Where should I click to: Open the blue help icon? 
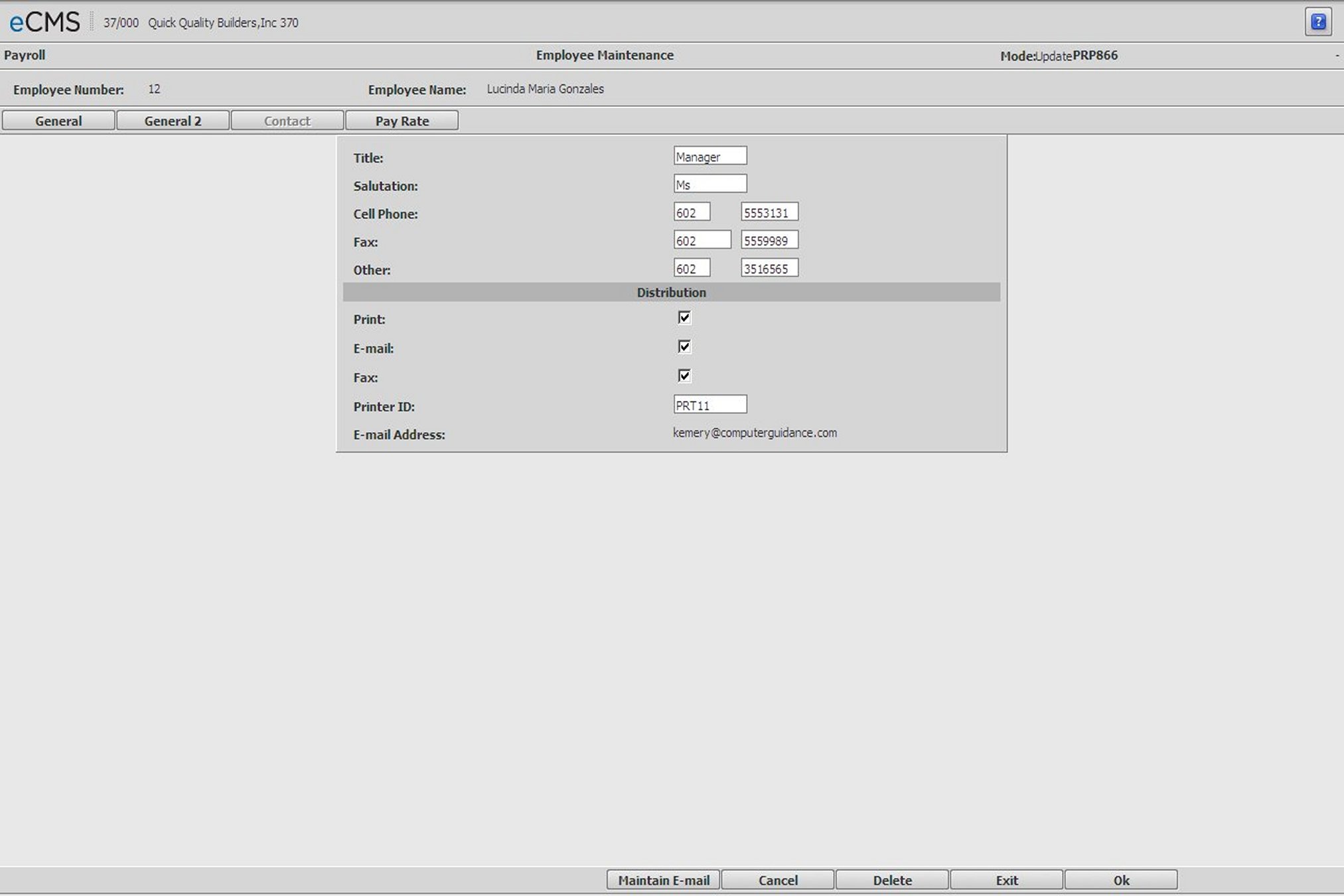click(x=1318, y=22)
